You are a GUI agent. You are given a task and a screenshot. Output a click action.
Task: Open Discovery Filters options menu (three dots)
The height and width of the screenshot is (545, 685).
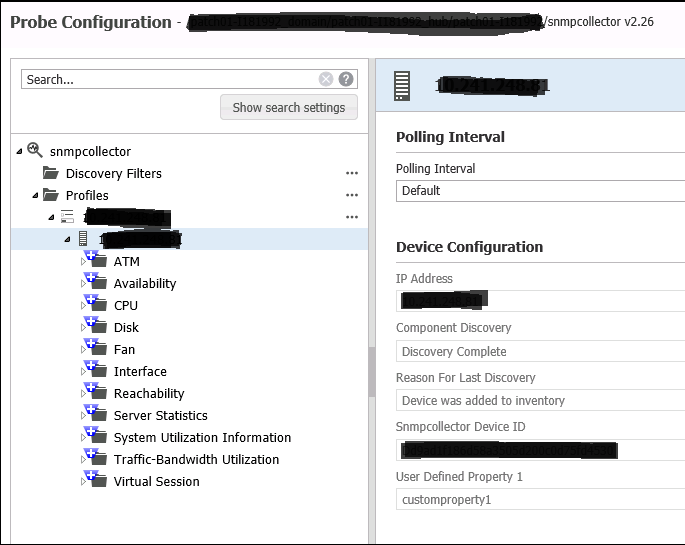352,173
